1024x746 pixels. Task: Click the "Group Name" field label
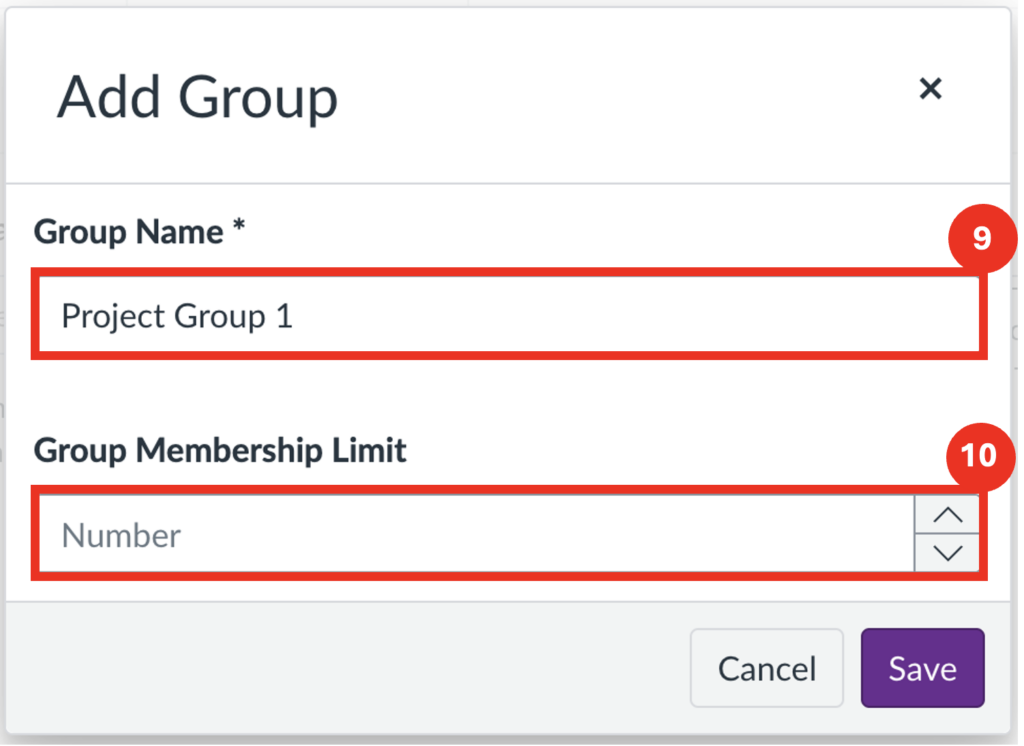point(129,233)
